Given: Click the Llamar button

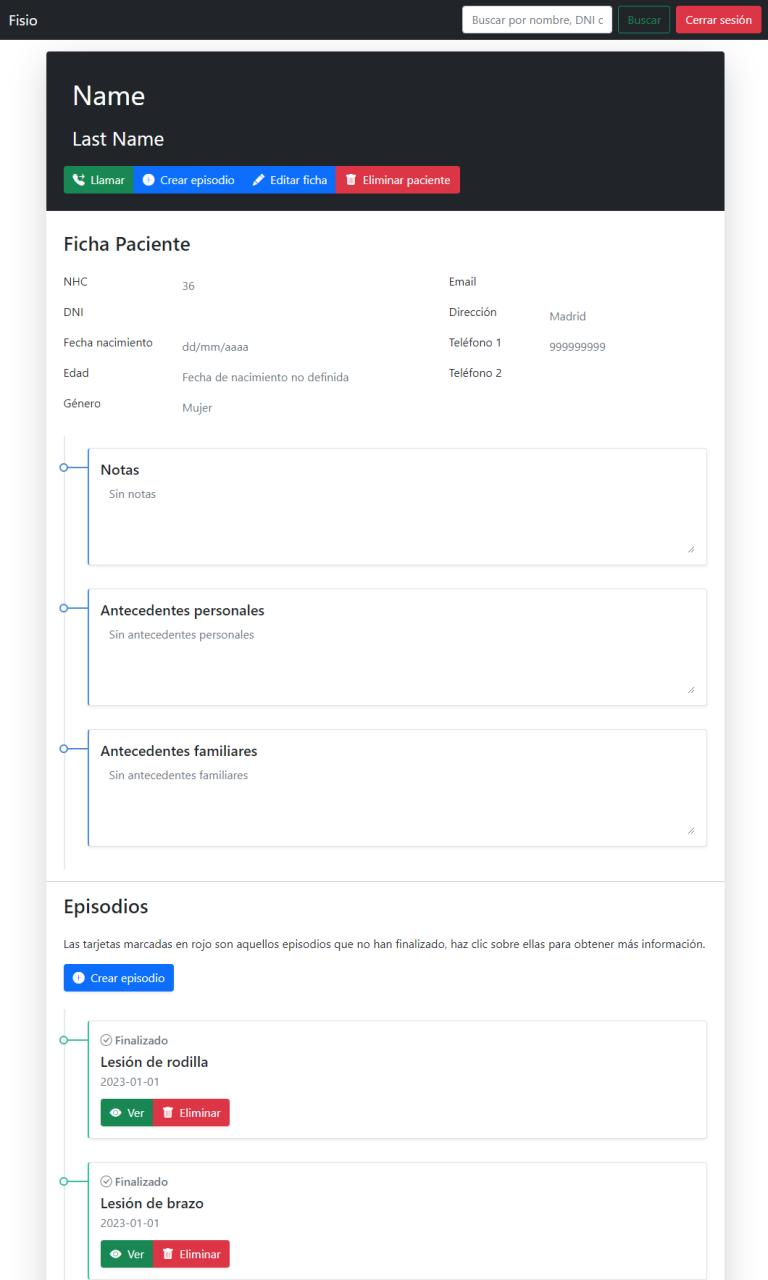Looking at the screenshot, I should (97, 180).
